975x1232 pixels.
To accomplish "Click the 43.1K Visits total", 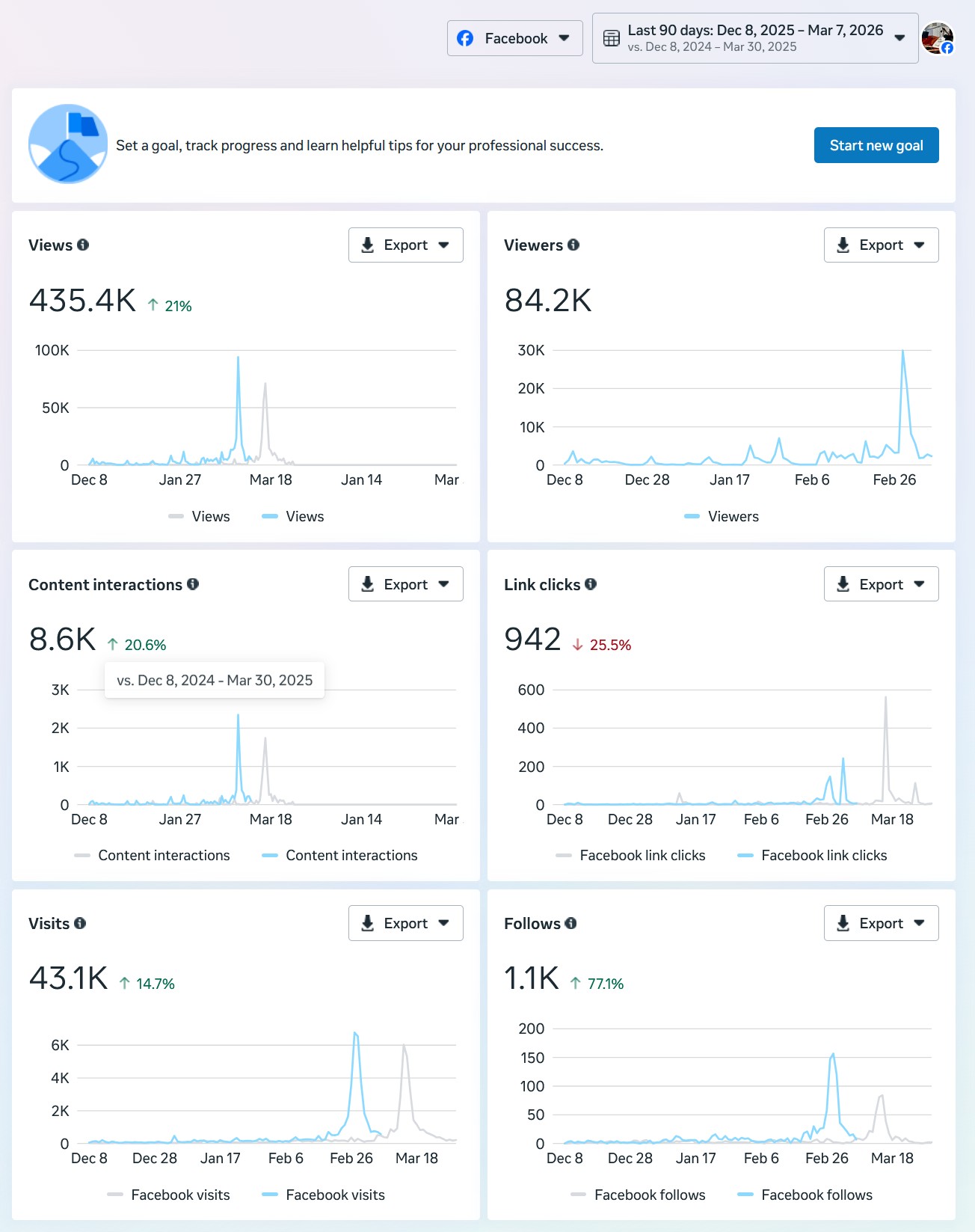I will (69, 978).
